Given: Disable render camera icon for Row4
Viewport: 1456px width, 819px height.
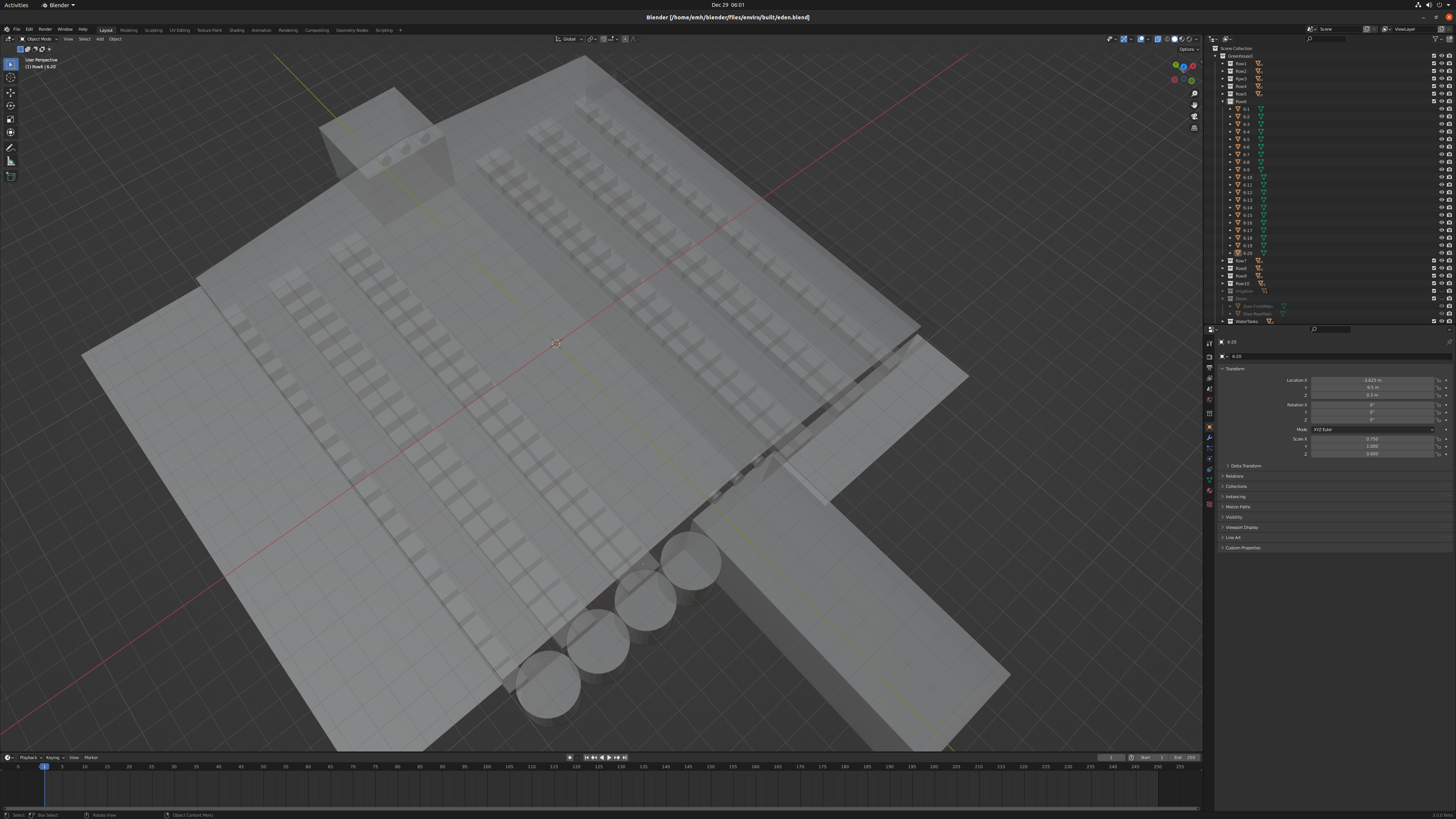Looking at the screenshot, I should [x=1449, y=86].
